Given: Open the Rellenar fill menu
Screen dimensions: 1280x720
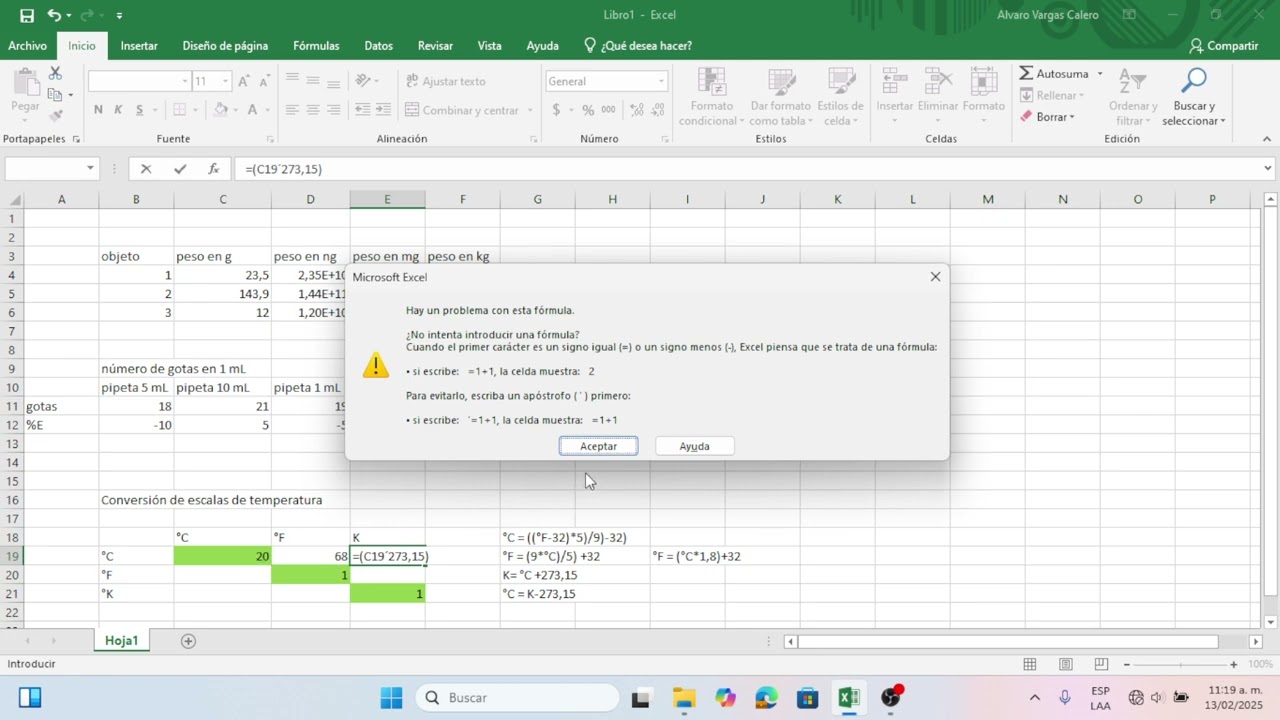Looking at the screenshot, I should [1051, 95].
